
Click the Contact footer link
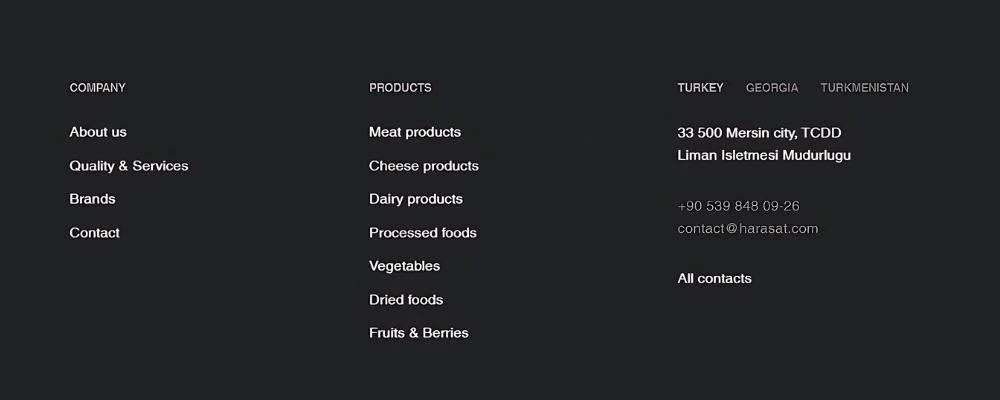click(94, 233)
